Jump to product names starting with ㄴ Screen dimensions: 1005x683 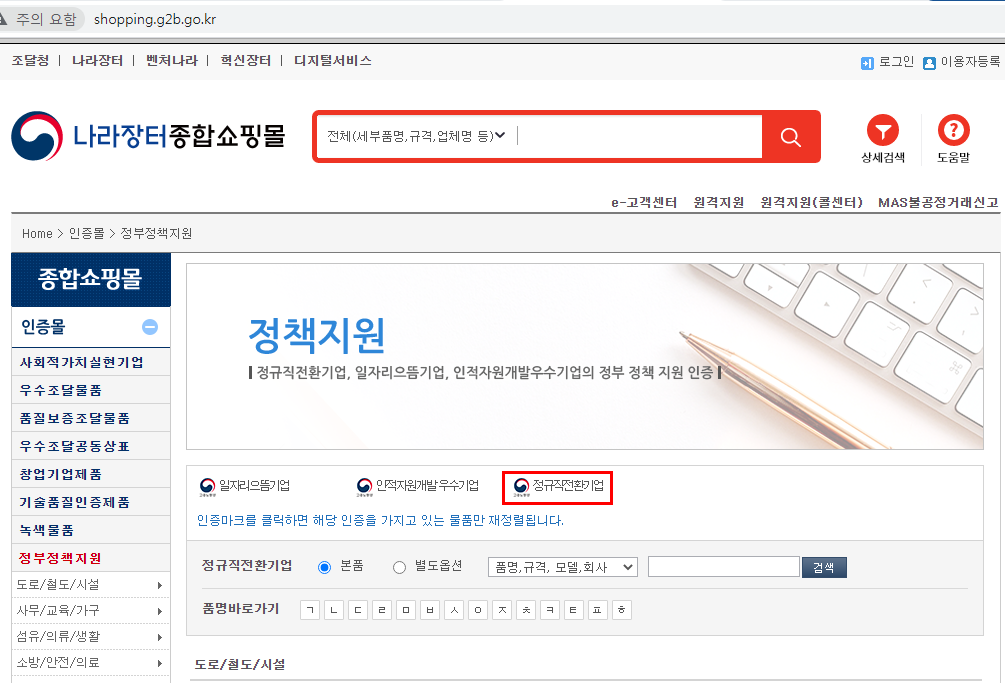334,610
